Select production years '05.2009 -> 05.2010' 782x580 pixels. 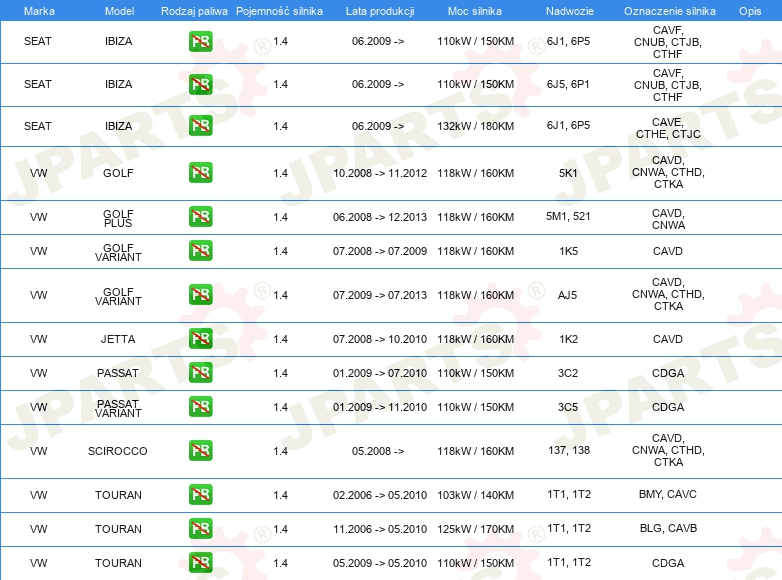(x=380, y=563)
